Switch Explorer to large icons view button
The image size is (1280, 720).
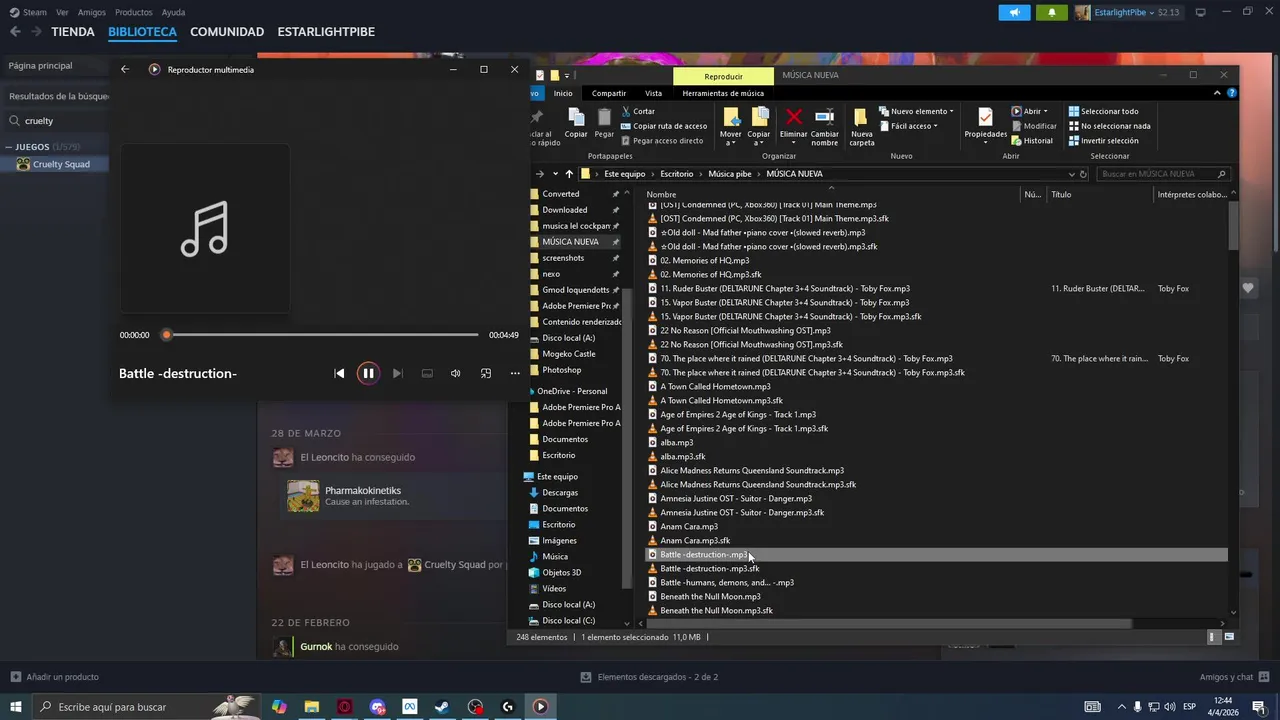point(1229,637)
